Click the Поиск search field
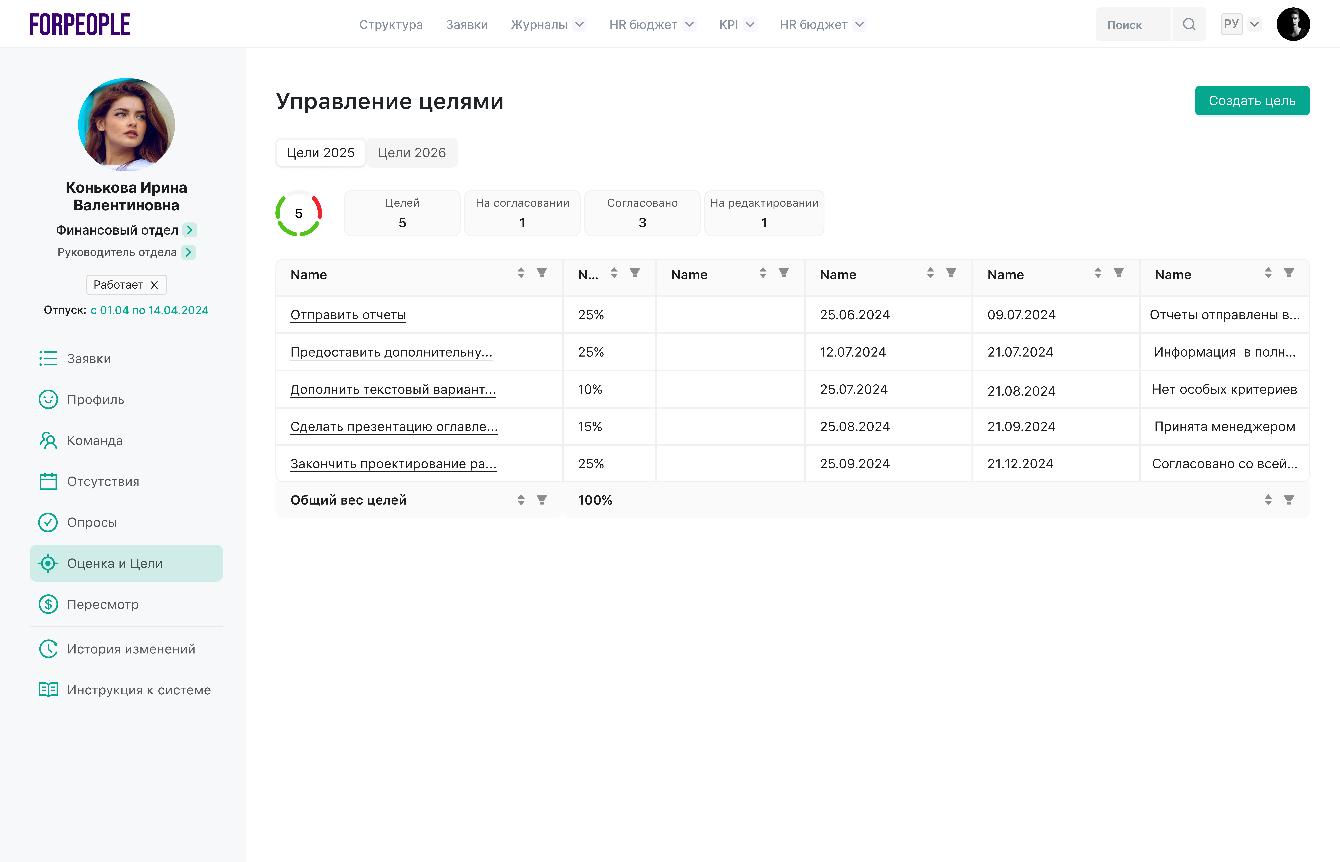Image resolution: width=1340 pixels, height=862 pixels. click(x=1132, y=25)
